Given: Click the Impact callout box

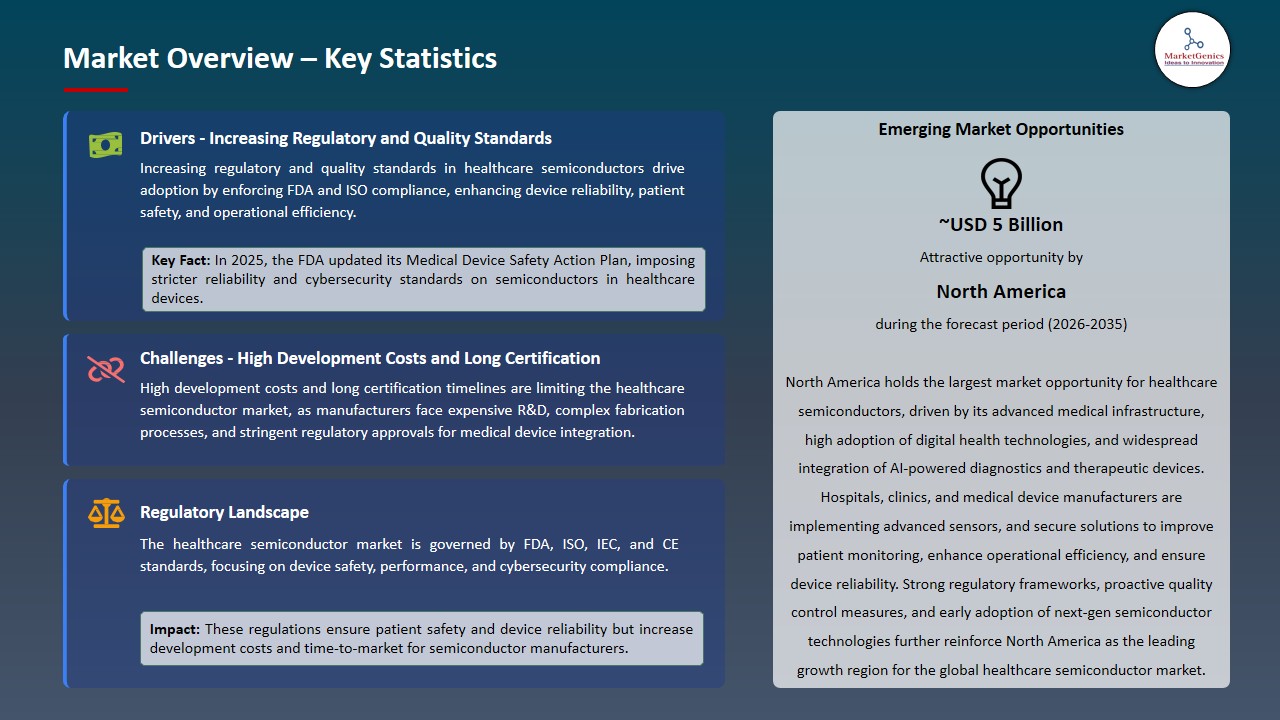Looking at the screenshot, I should tap(423, 637).
